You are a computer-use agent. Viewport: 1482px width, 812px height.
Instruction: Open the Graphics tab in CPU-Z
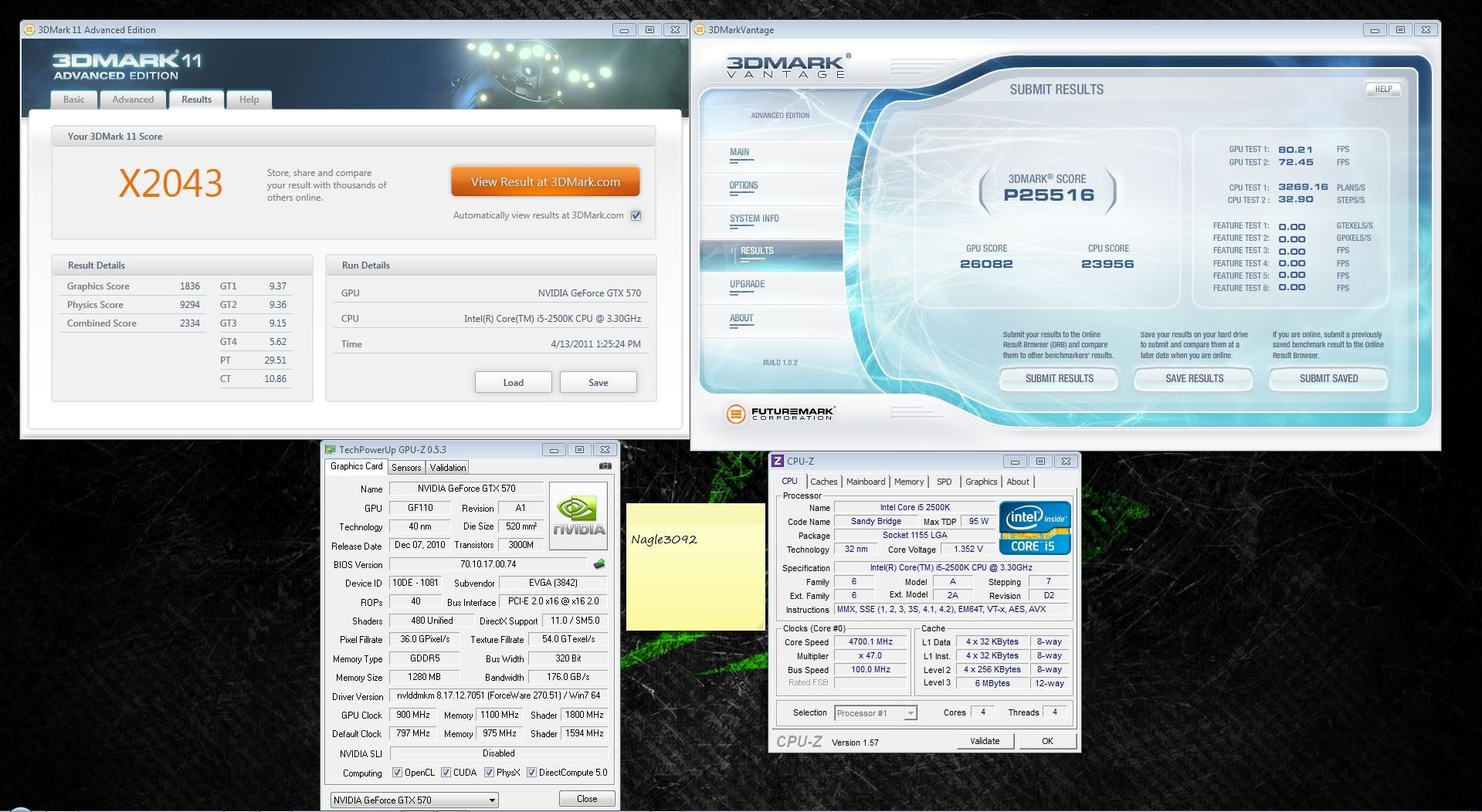981,482
